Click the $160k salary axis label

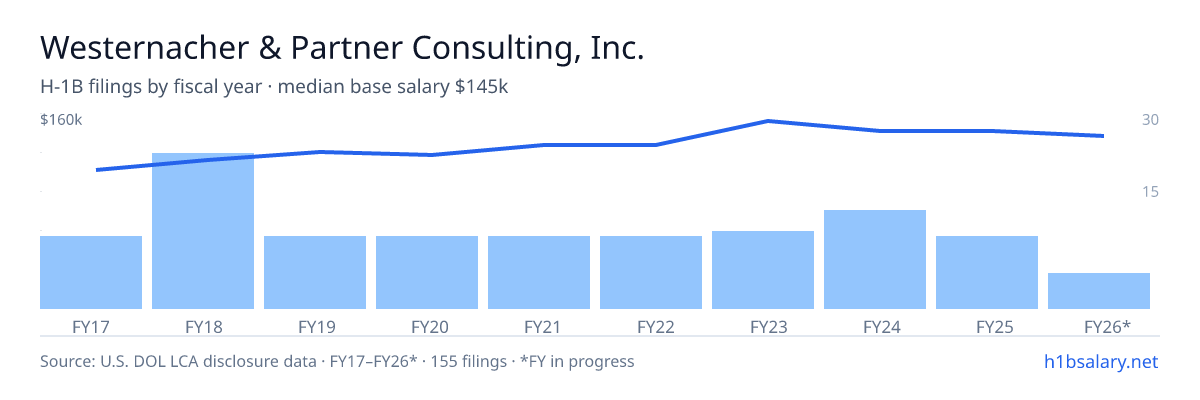[61, 120]
